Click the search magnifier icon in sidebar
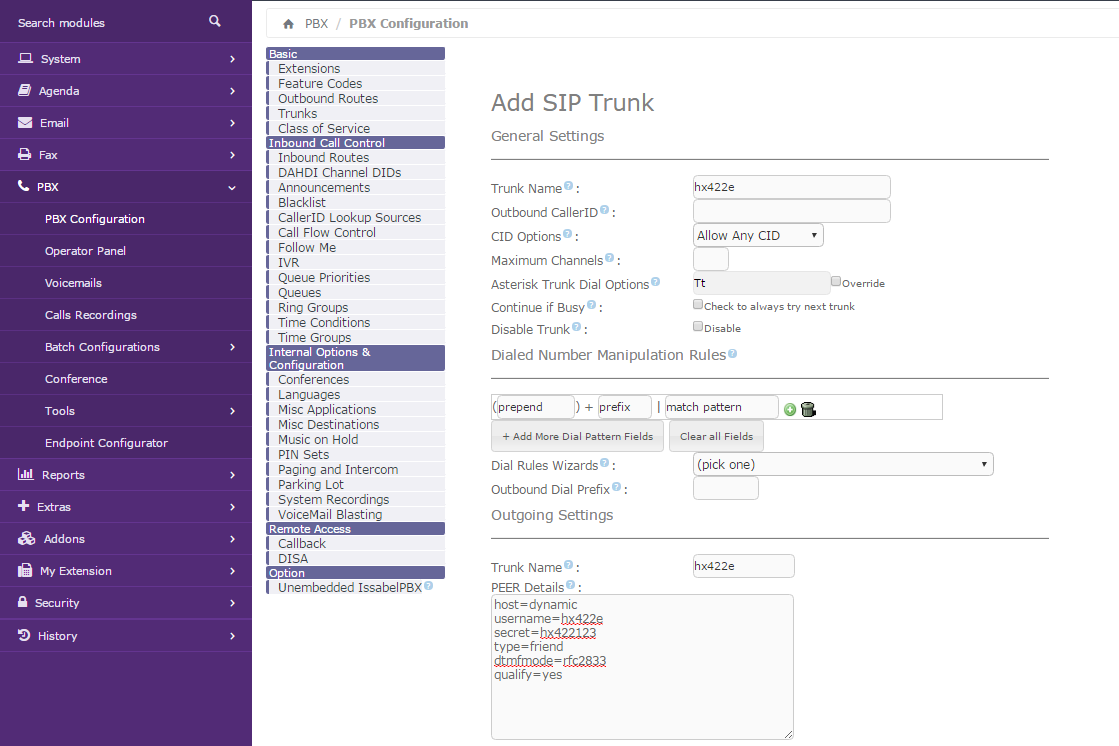The image size is (1119, 746). 215,21
